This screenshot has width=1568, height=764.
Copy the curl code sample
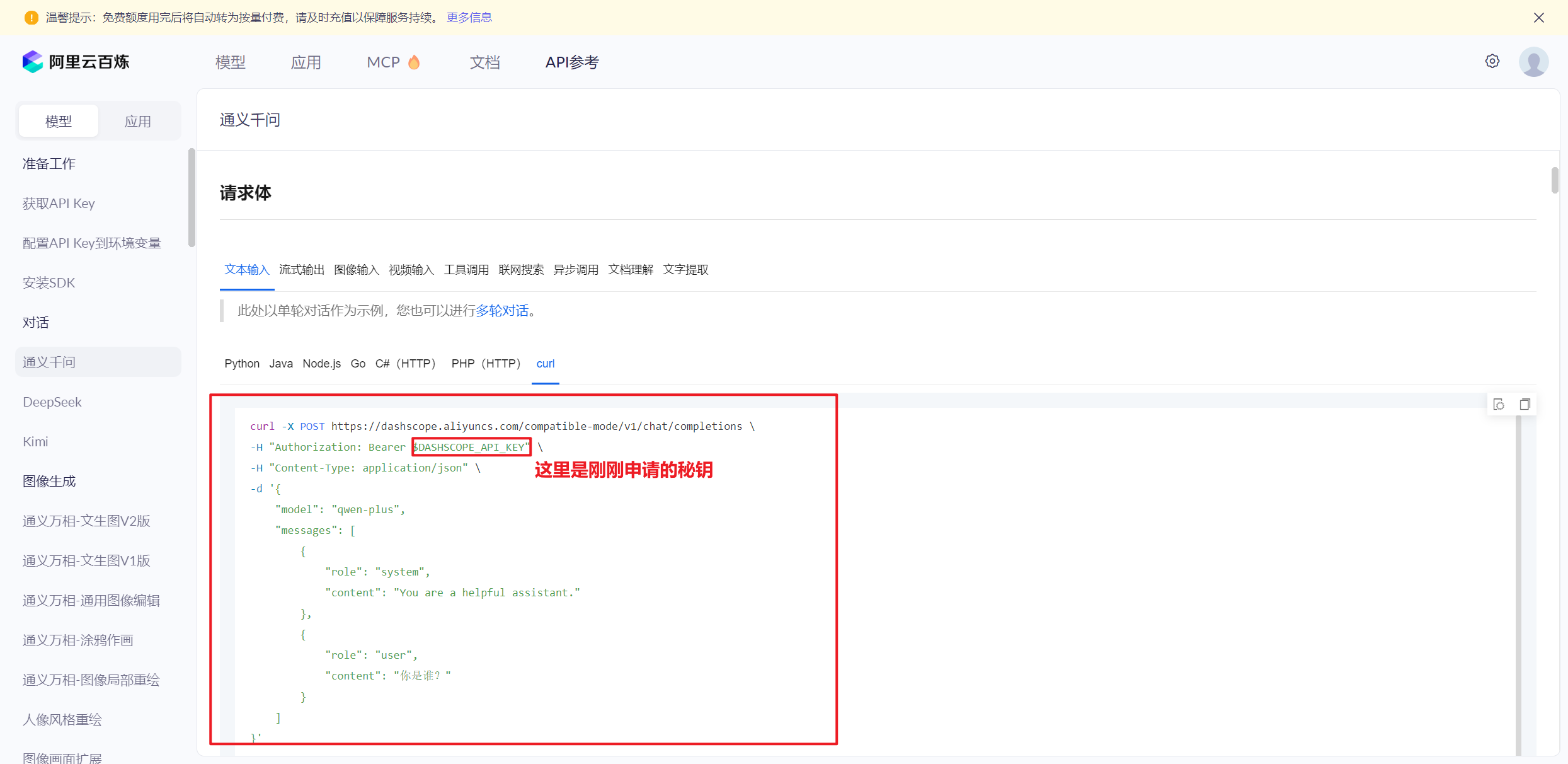tap(1525, 404)
